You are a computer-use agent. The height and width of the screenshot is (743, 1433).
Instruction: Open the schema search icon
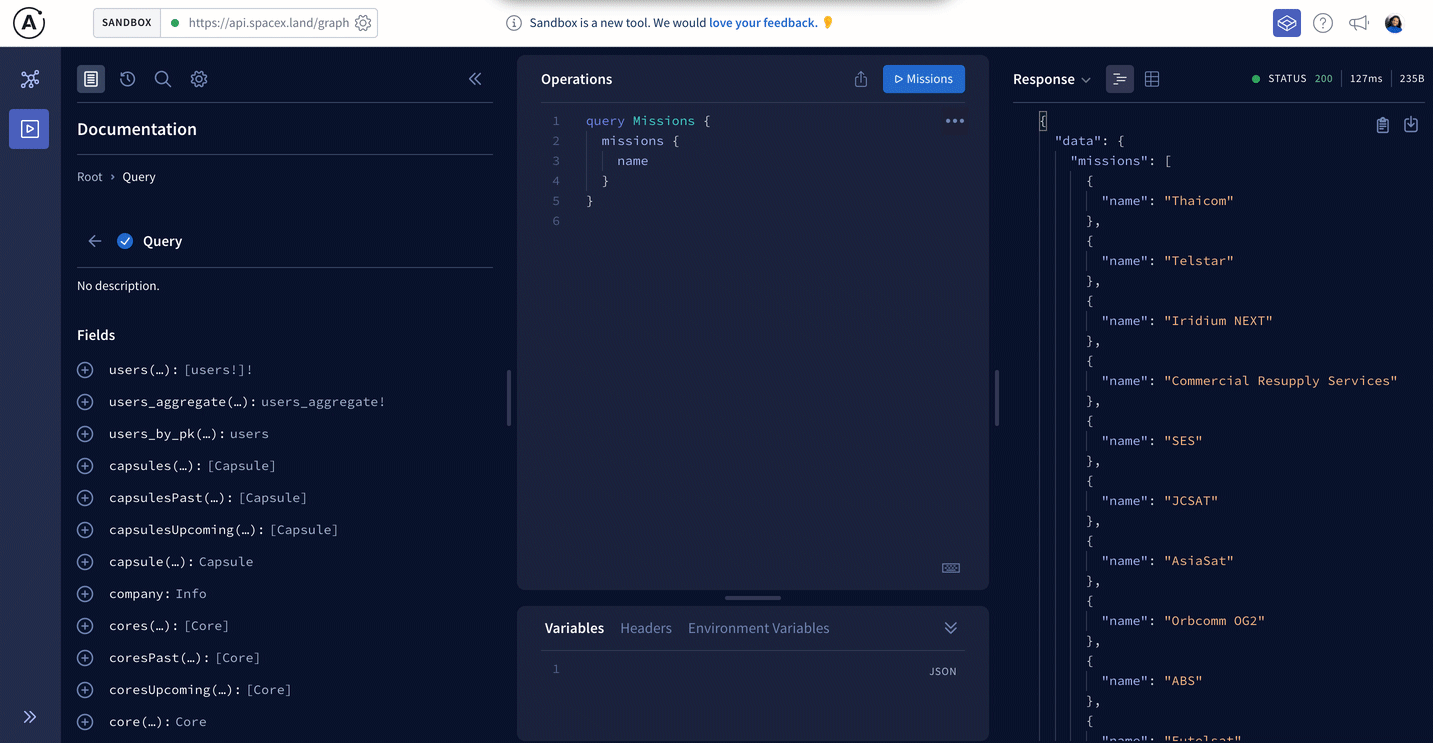[x=163, y=79]
